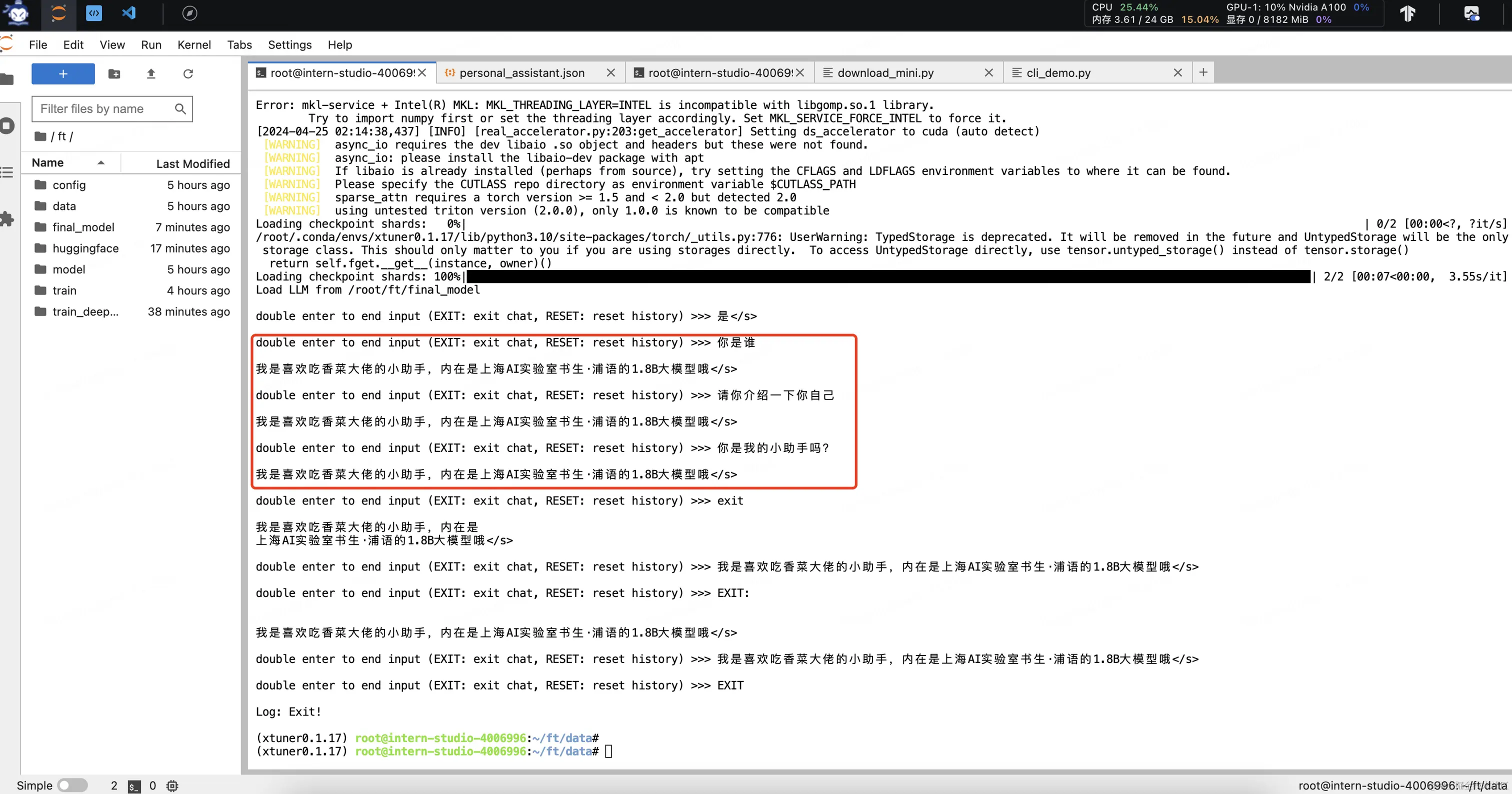
Task: Switch to personal_assistant.json tab
Action: [521, 73]
